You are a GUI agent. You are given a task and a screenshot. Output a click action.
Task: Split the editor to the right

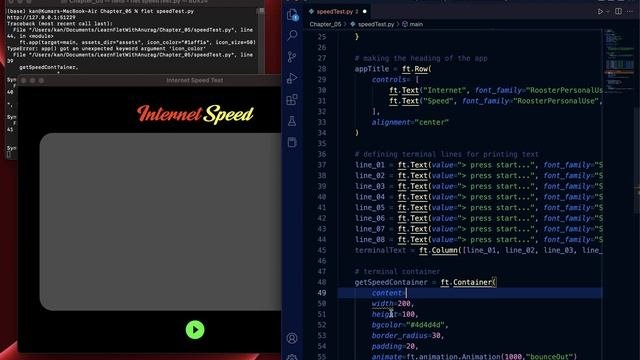(x=618, y=11)
